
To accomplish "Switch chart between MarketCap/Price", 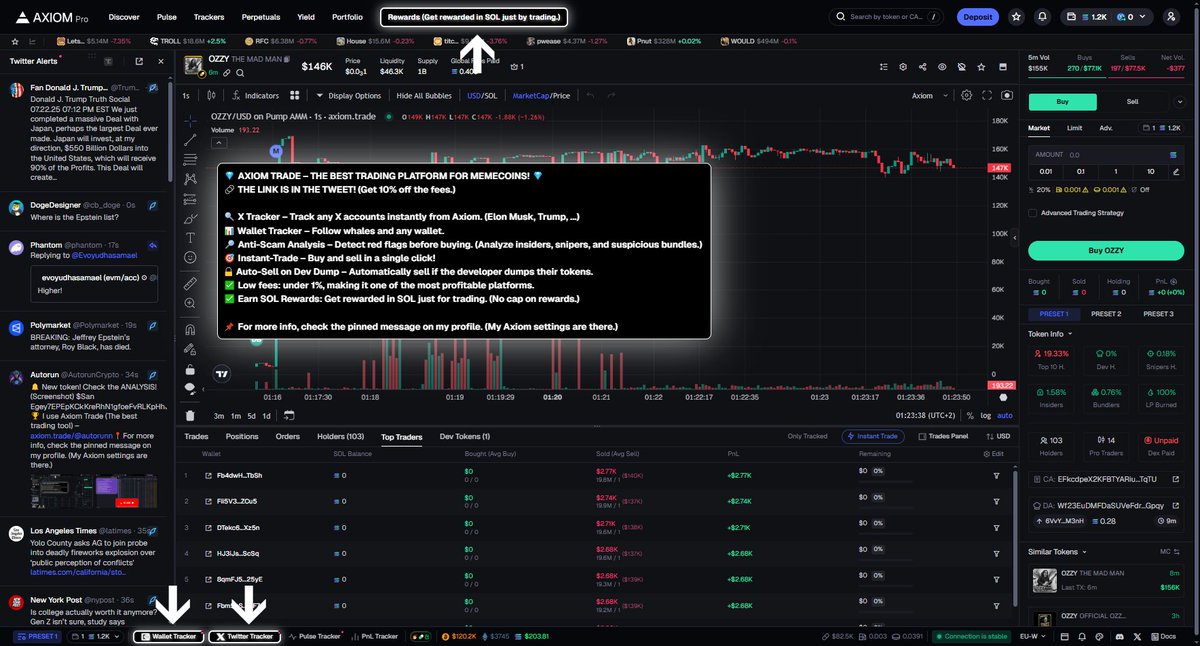I will click(x=541, y=96).
